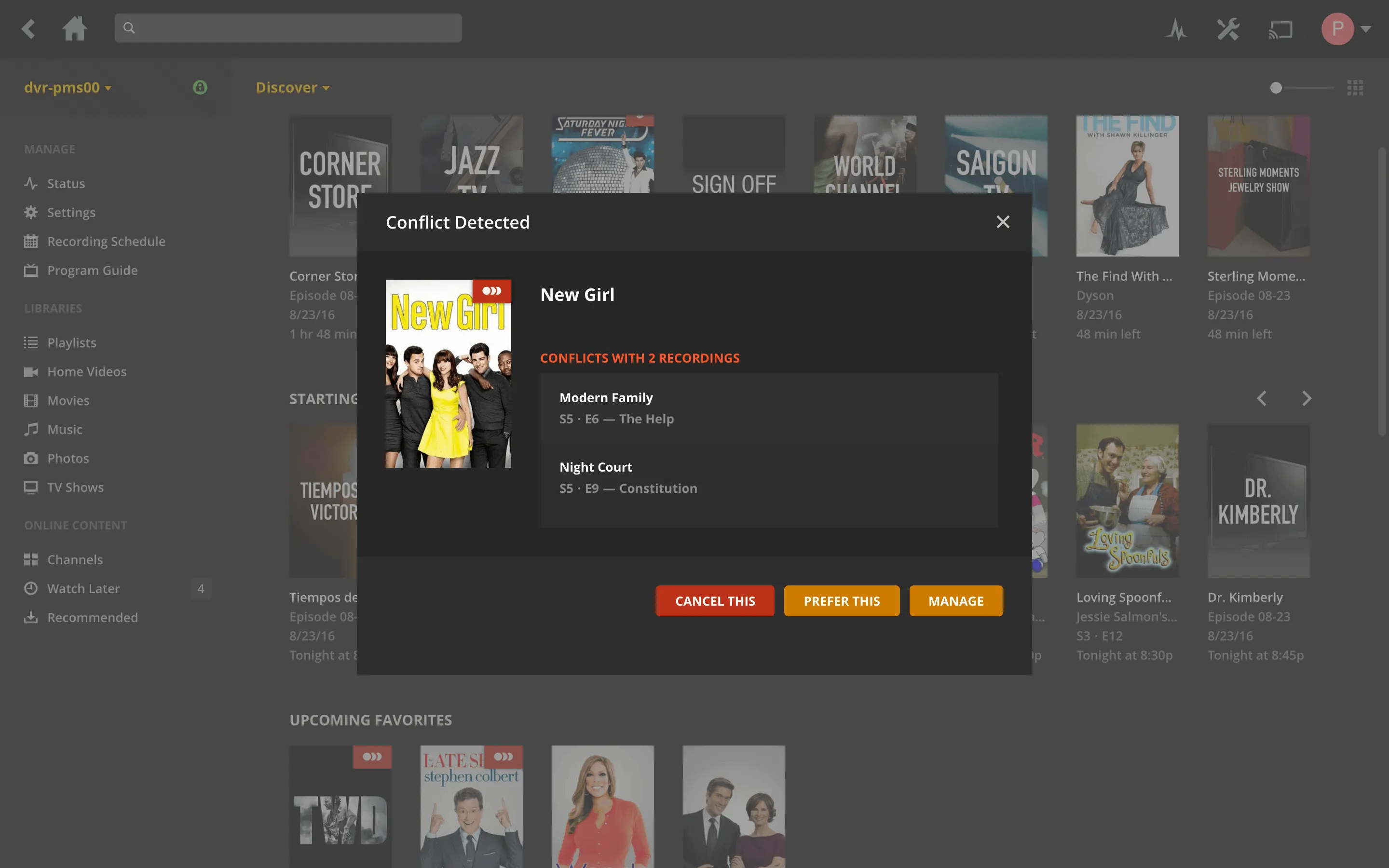
Task: Select Movies from library menu
Action: click(68, 400)
